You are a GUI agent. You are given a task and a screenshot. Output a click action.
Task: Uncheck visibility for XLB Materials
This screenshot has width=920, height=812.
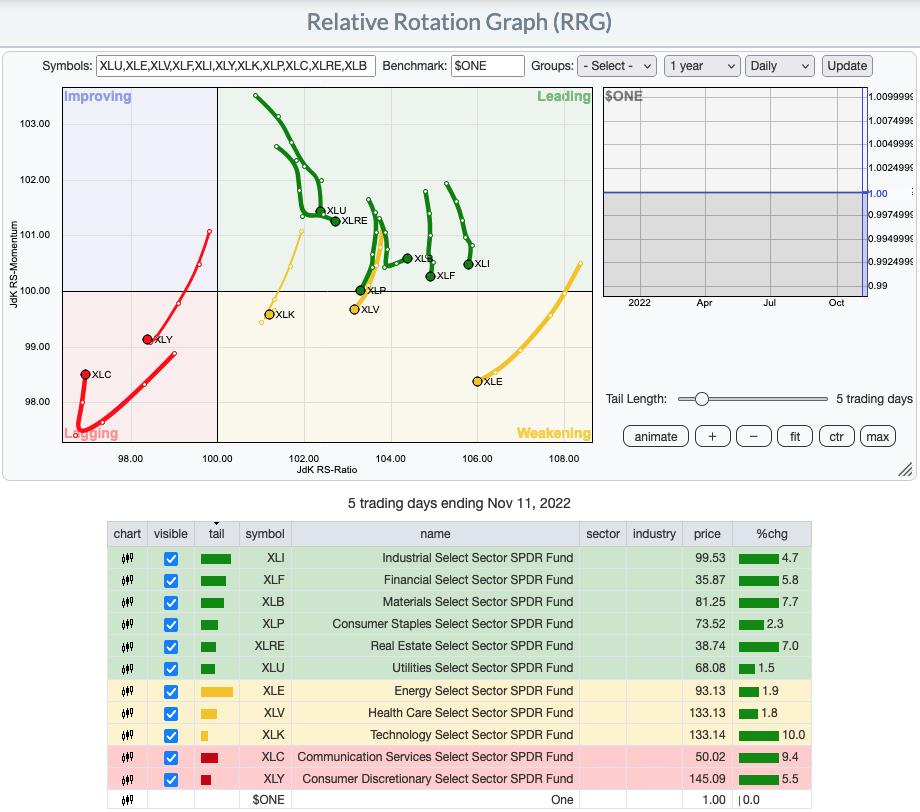click(171, 602)
